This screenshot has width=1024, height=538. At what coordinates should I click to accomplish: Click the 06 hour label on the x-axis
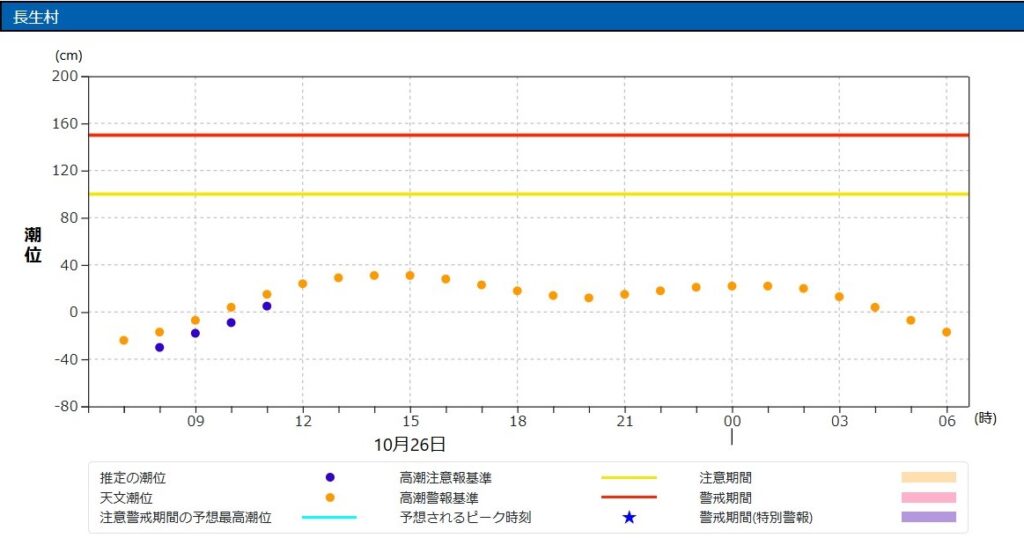pos(947,421)
